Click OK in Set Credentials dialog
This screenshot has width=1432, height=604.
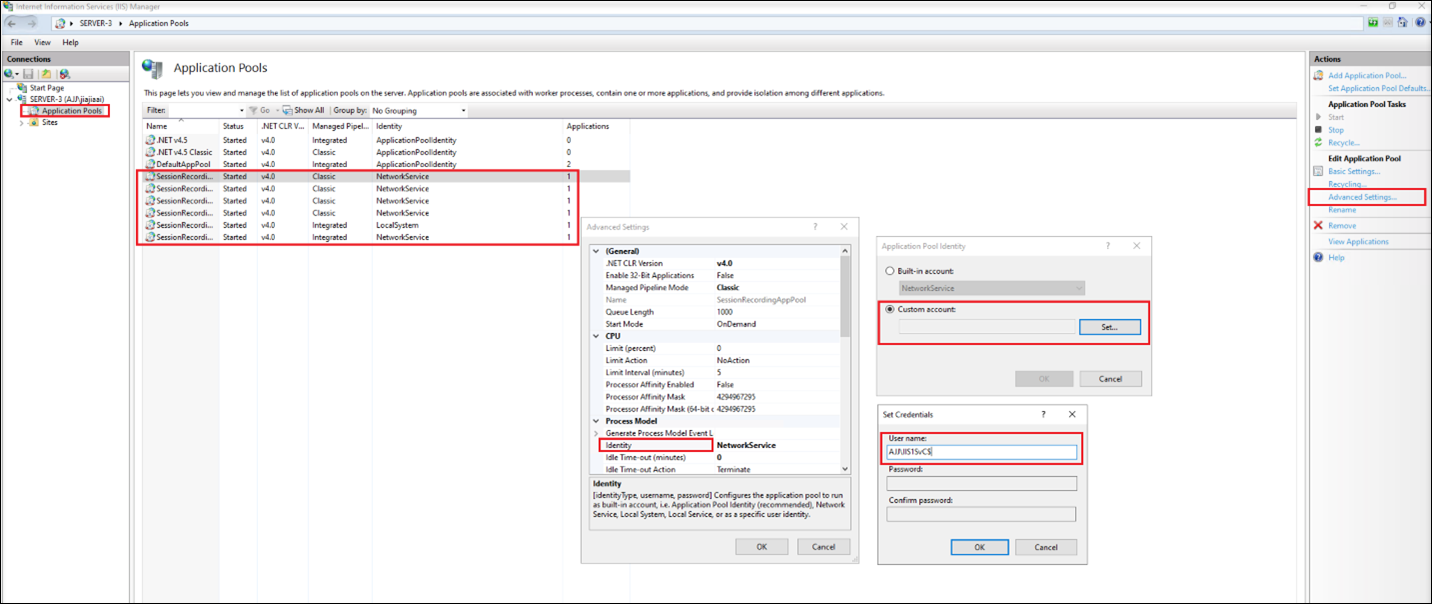979,547
